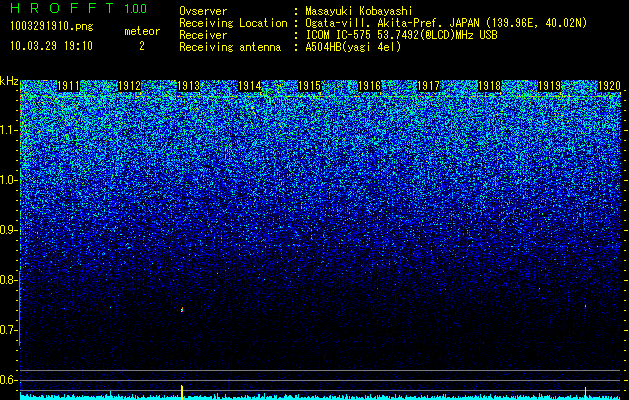Click observer name Masayuki Kobayashi

pos(359,11)
